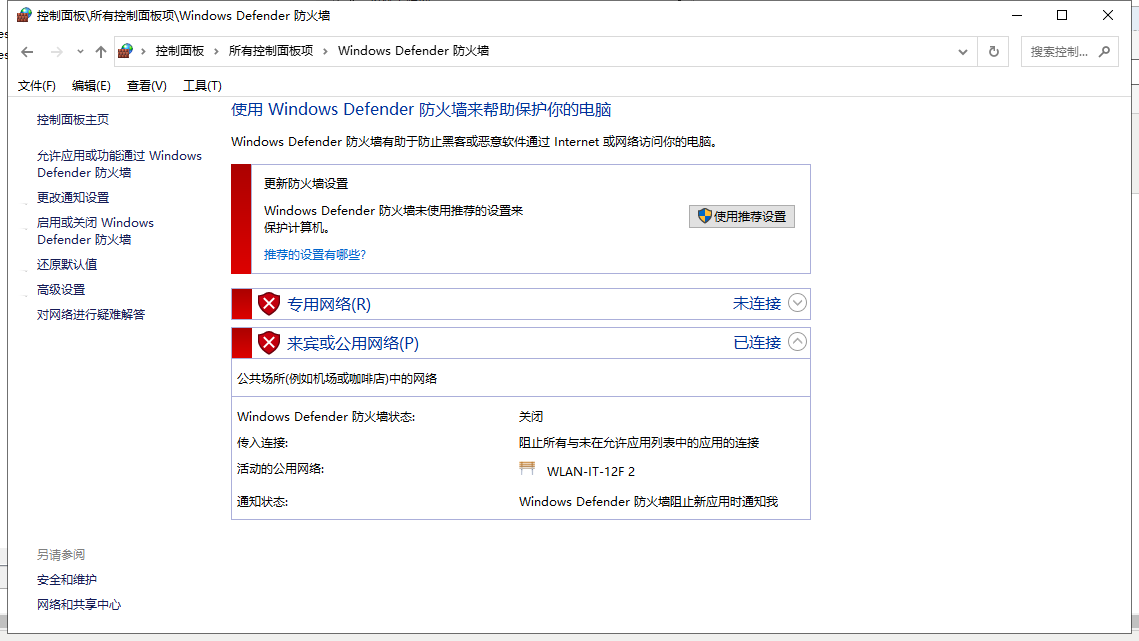The width and height of the screenshot is (1139, 641).
Task: Open 启用或关闭 Windows Defender 防火墙
Action: coord(95,231)
